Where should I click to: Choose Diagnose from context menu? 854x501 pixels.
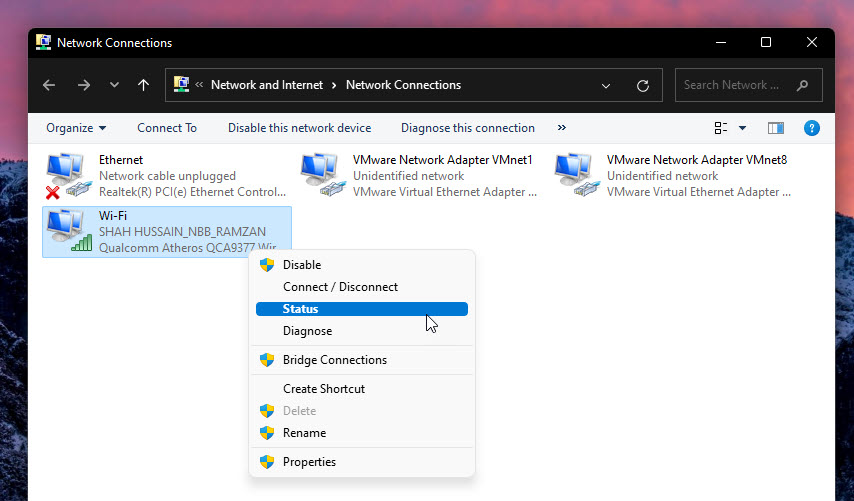[362, 331]
